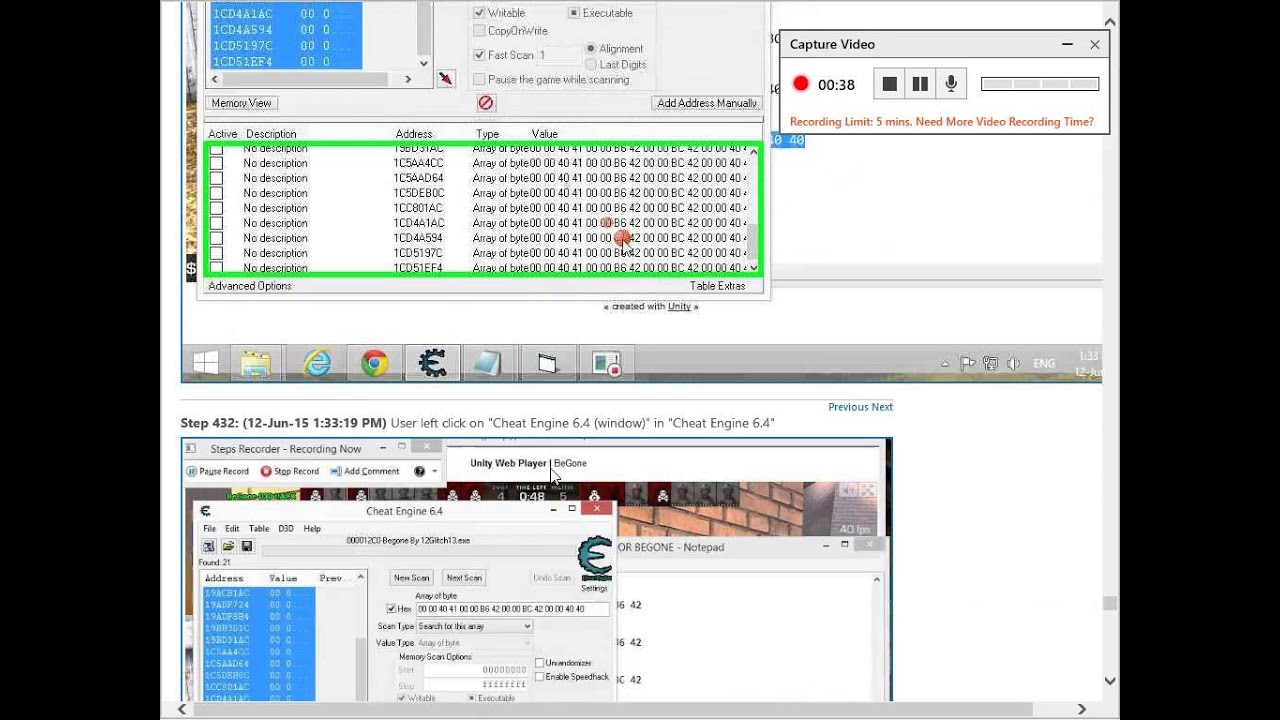Open Google Chrome from the taskbar
The width and height of the screenshot is (1280, 720).
[375, 364]
